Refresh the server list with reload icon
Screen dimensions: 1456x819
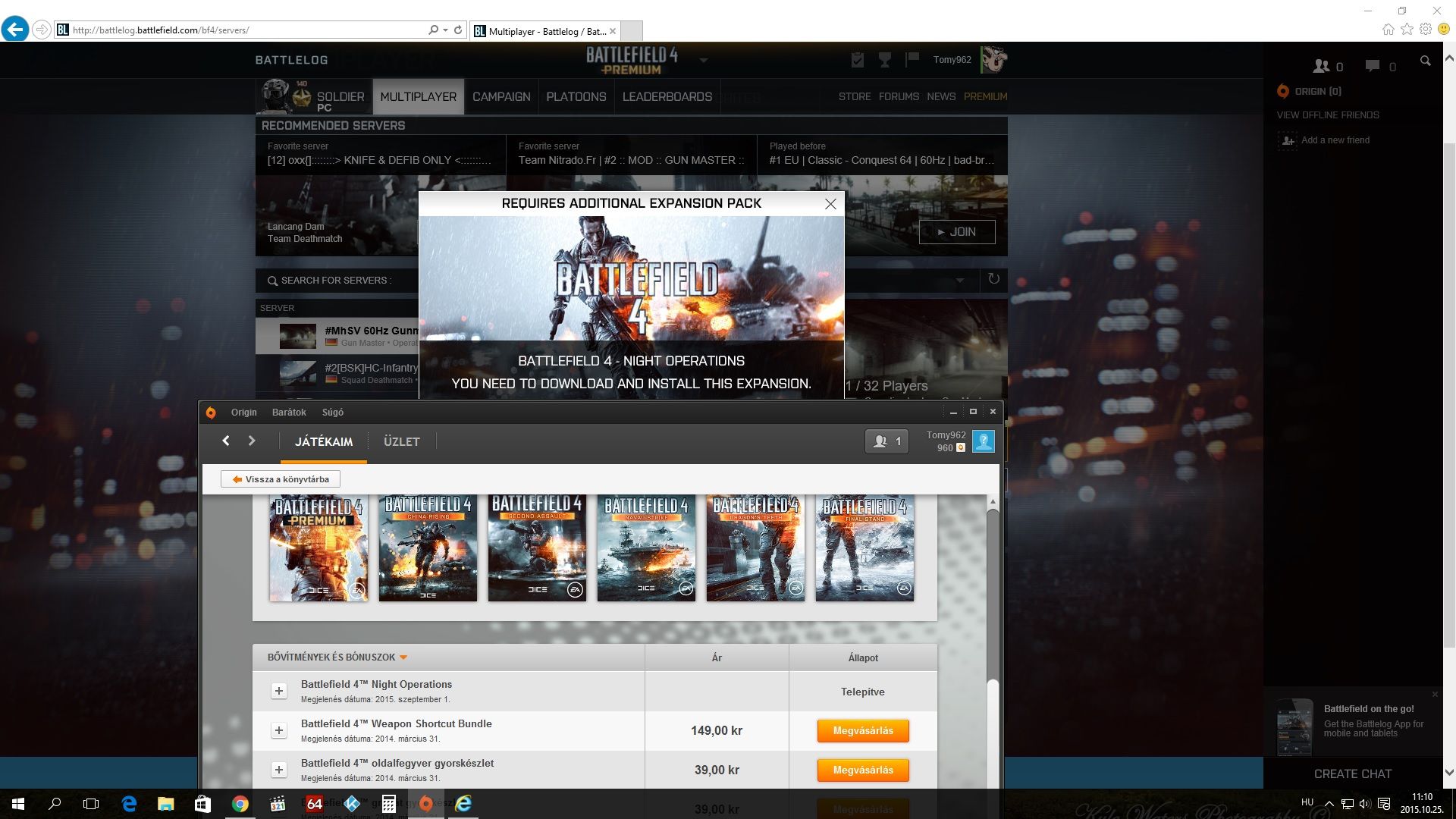tap(993, 279)
